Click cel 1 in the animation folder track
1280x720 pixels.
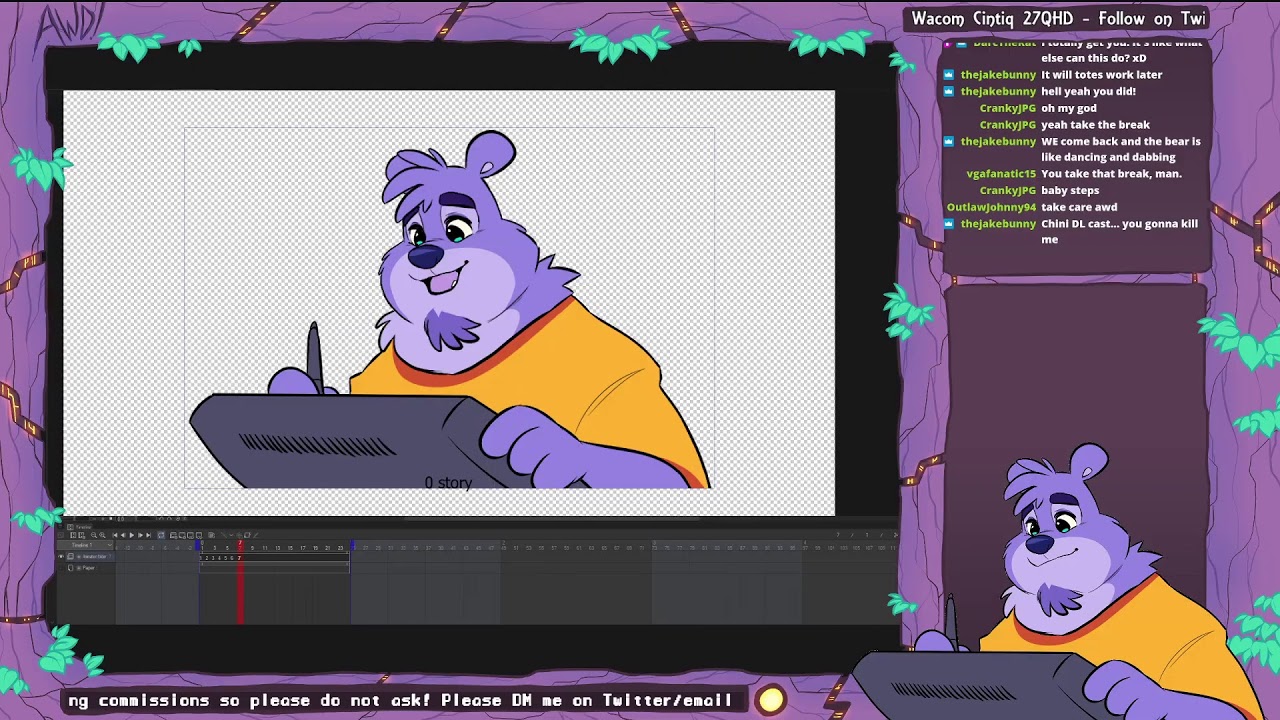coord(201,558)
